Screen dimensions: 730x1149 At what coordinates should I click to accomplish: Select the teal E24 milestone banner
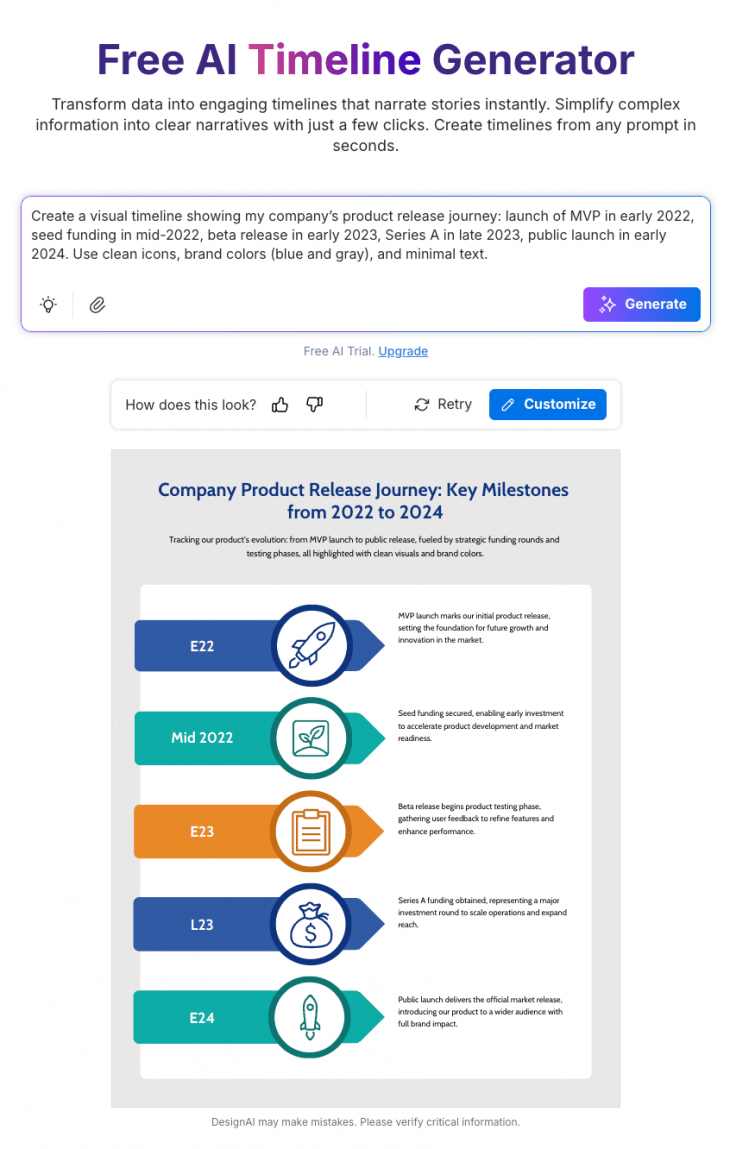pos(202,1017)
